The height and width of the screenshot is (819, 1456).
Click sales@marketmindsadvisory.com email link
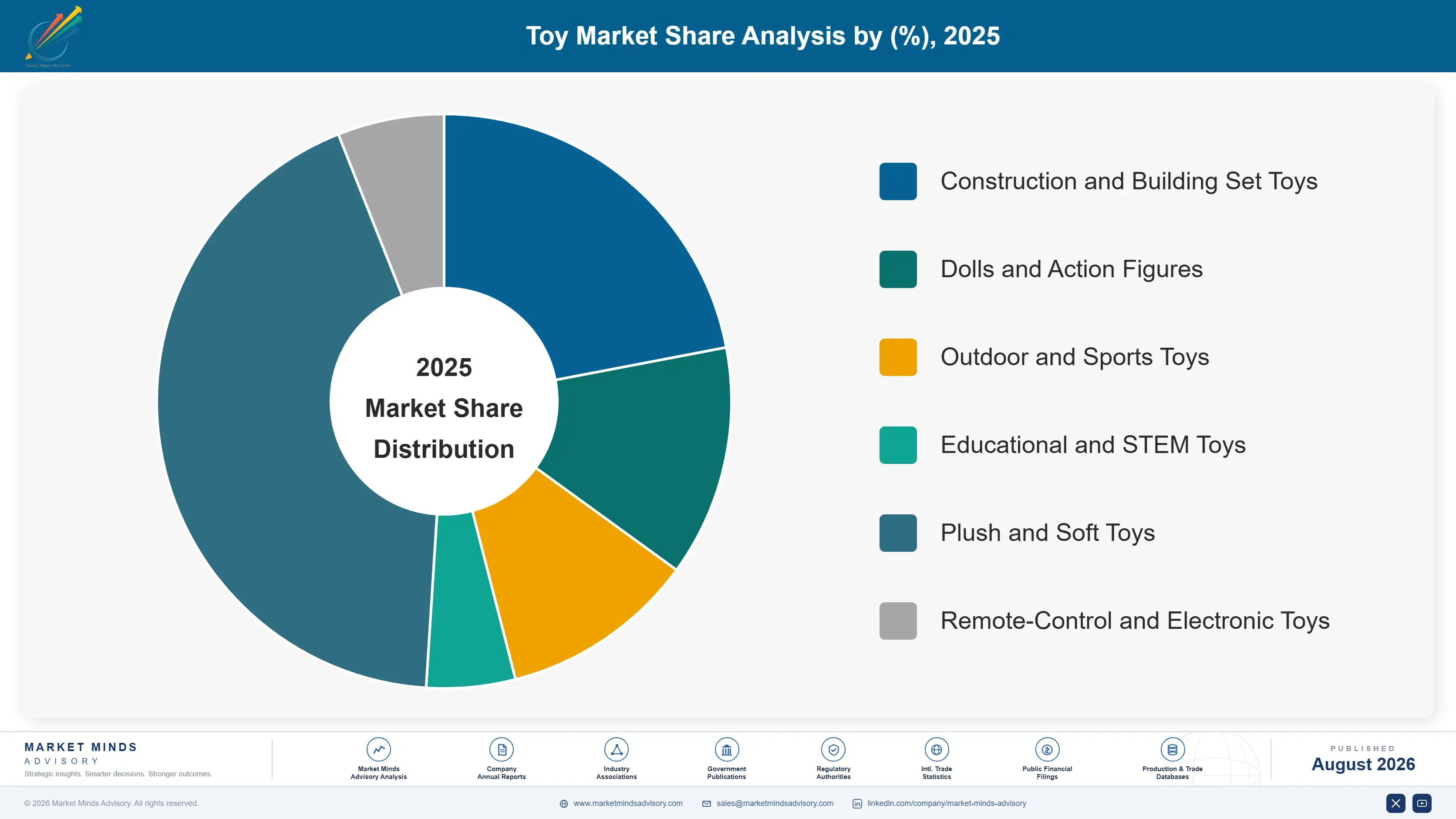point(775,803)
